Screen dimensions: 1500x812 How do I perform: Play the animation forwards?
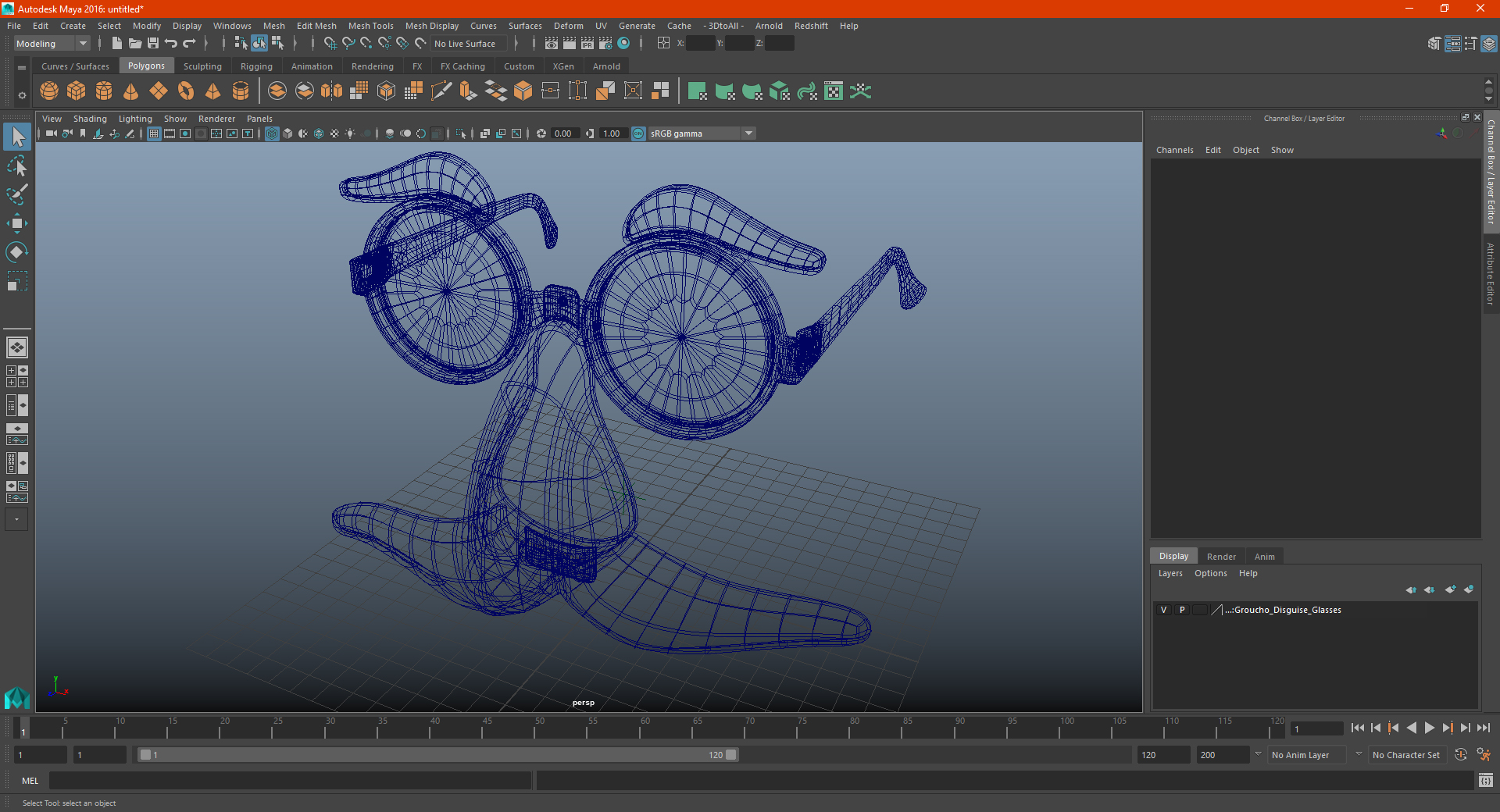pyautogui.click(x=1430, y=728)
